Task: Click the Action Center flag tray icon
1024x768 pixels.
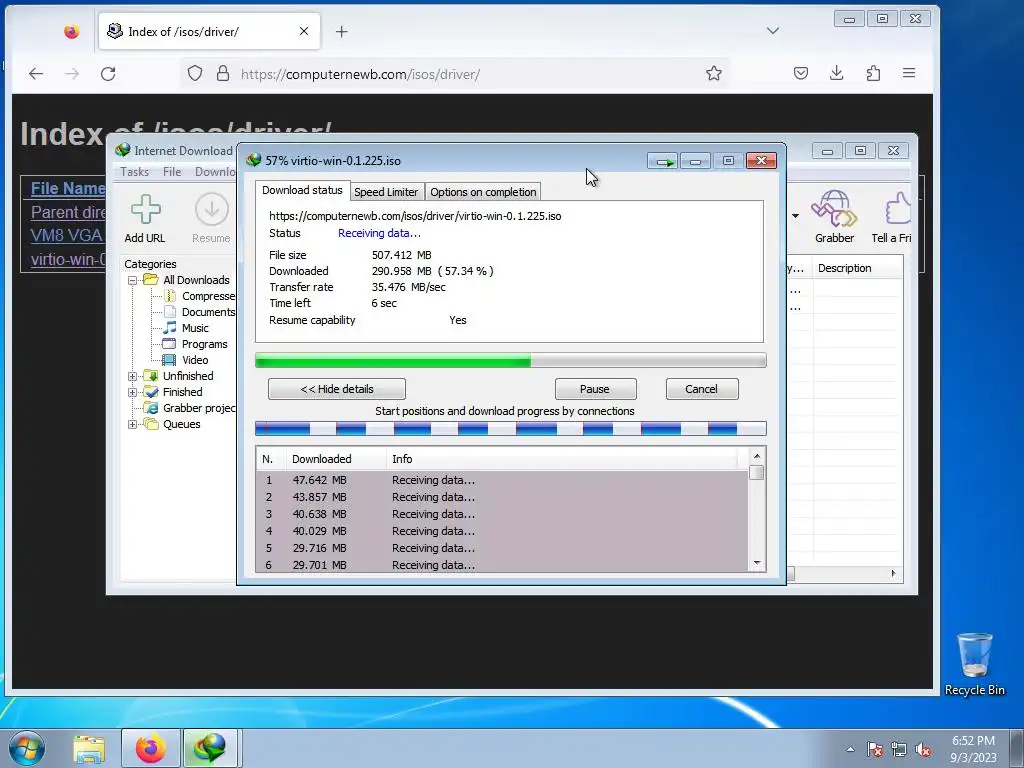Action: tap(875, 749)
